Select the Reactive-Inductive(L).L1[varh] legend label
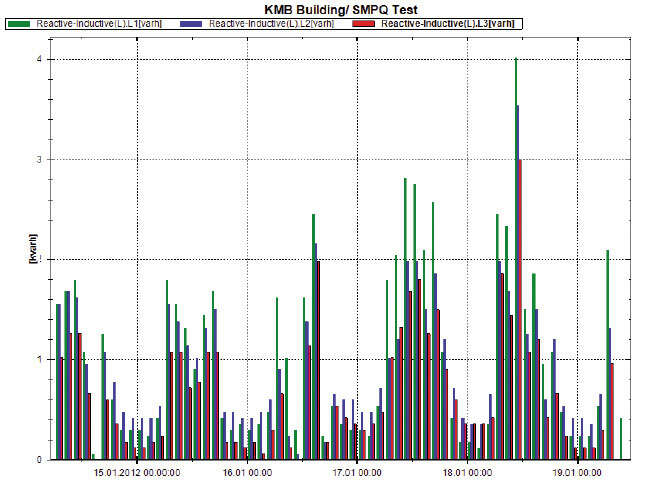 pos(99,24)
